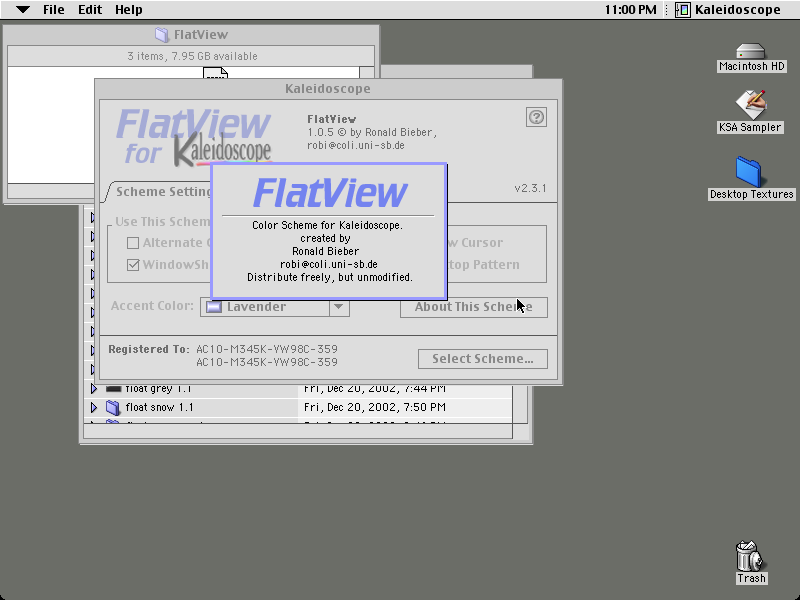Screen dimensions: 800x600
Task: Click the Select Scheme... button
Action: point(483,359)
